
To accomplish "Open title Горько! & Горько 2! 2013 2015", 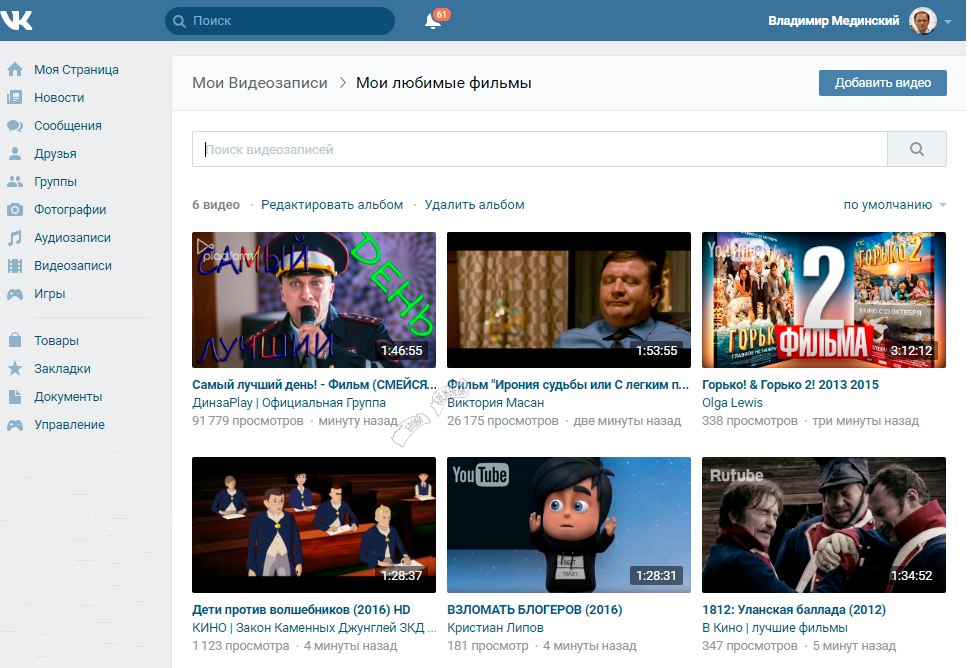I will coord(790,384).
